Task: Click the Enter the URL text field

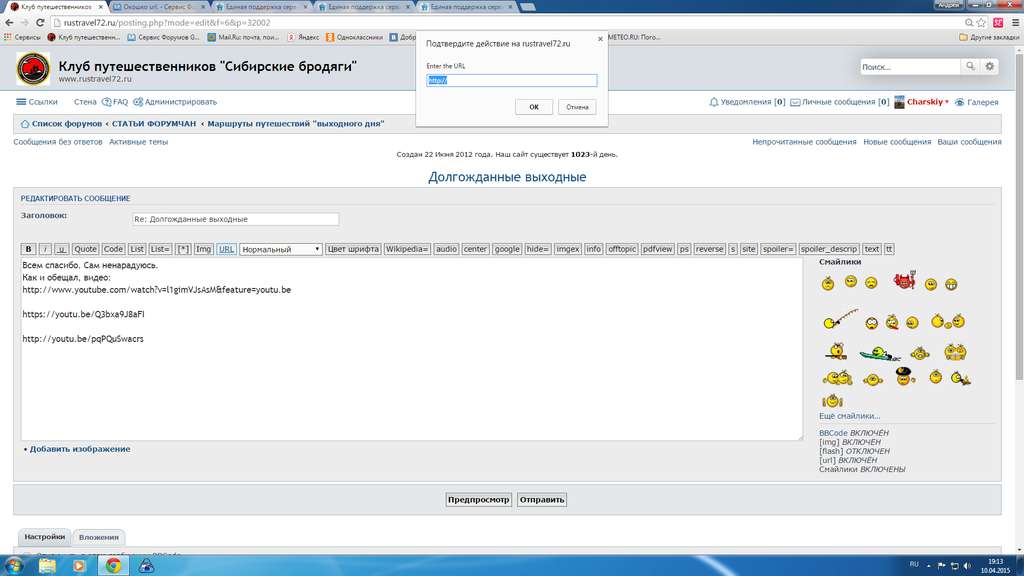Action: tap(511, 81)
